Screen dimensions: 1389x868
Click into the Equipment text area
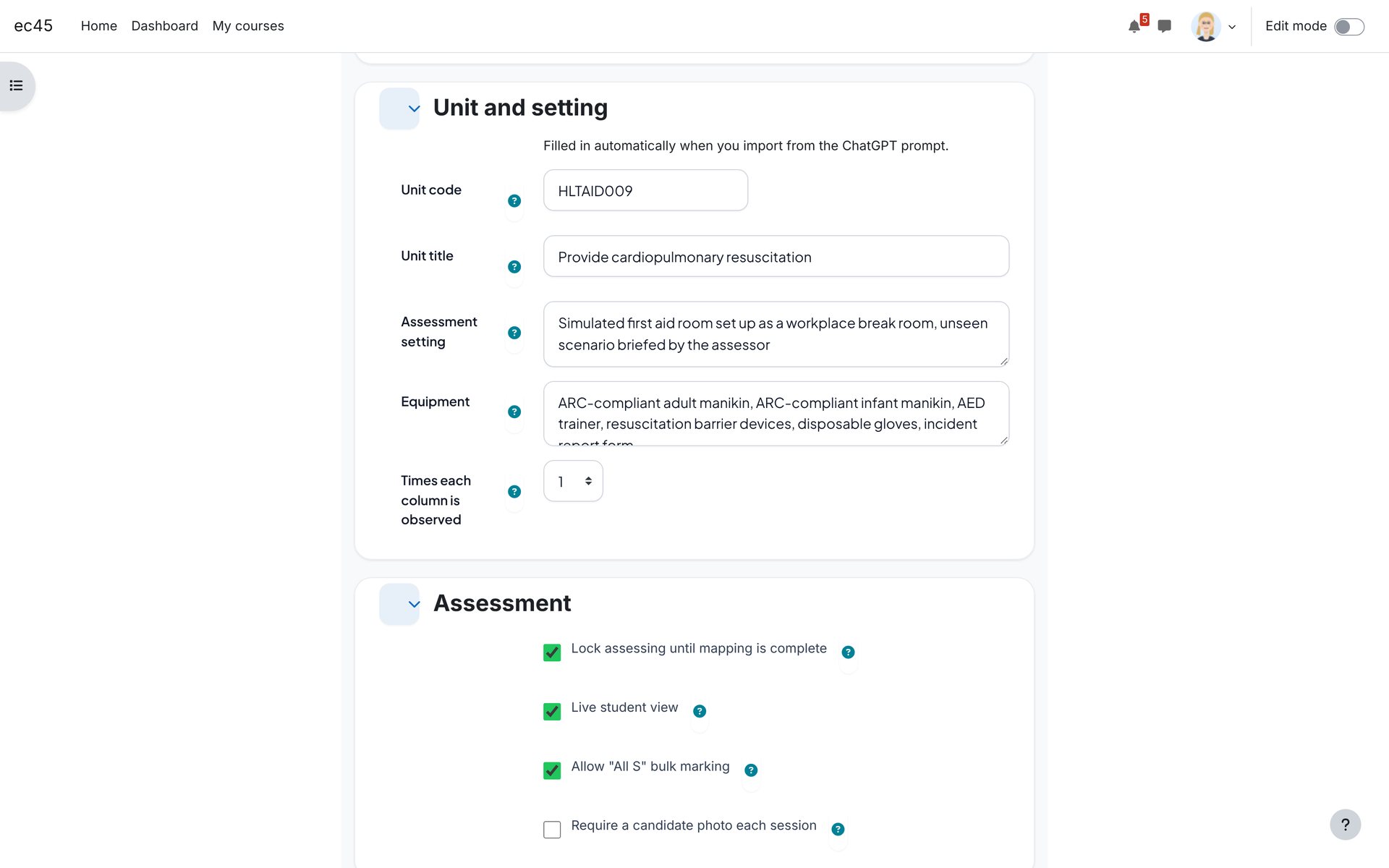point(776,414)
